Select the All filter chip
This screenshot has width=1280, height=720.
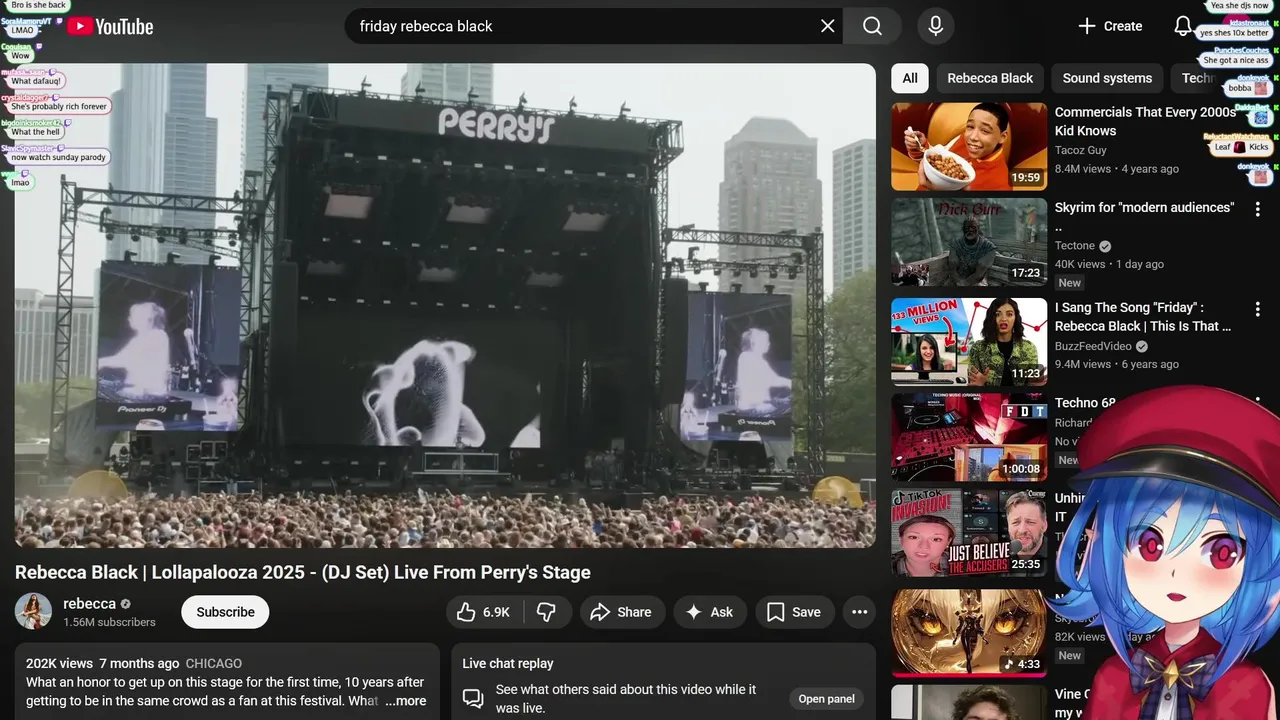click(910, 78)
